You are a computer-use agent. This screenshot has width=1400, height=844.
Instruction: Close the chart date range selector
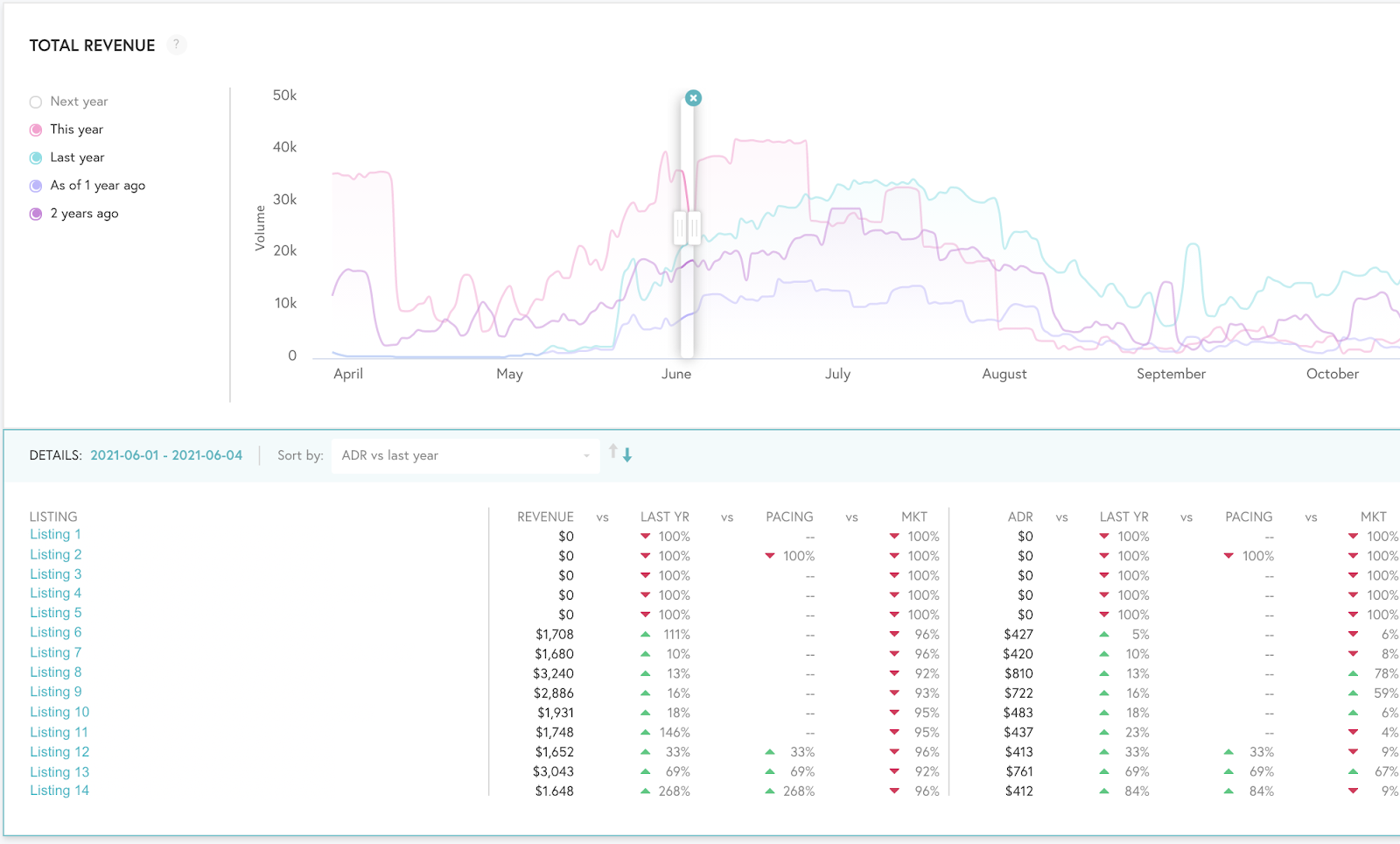point(693,98)
